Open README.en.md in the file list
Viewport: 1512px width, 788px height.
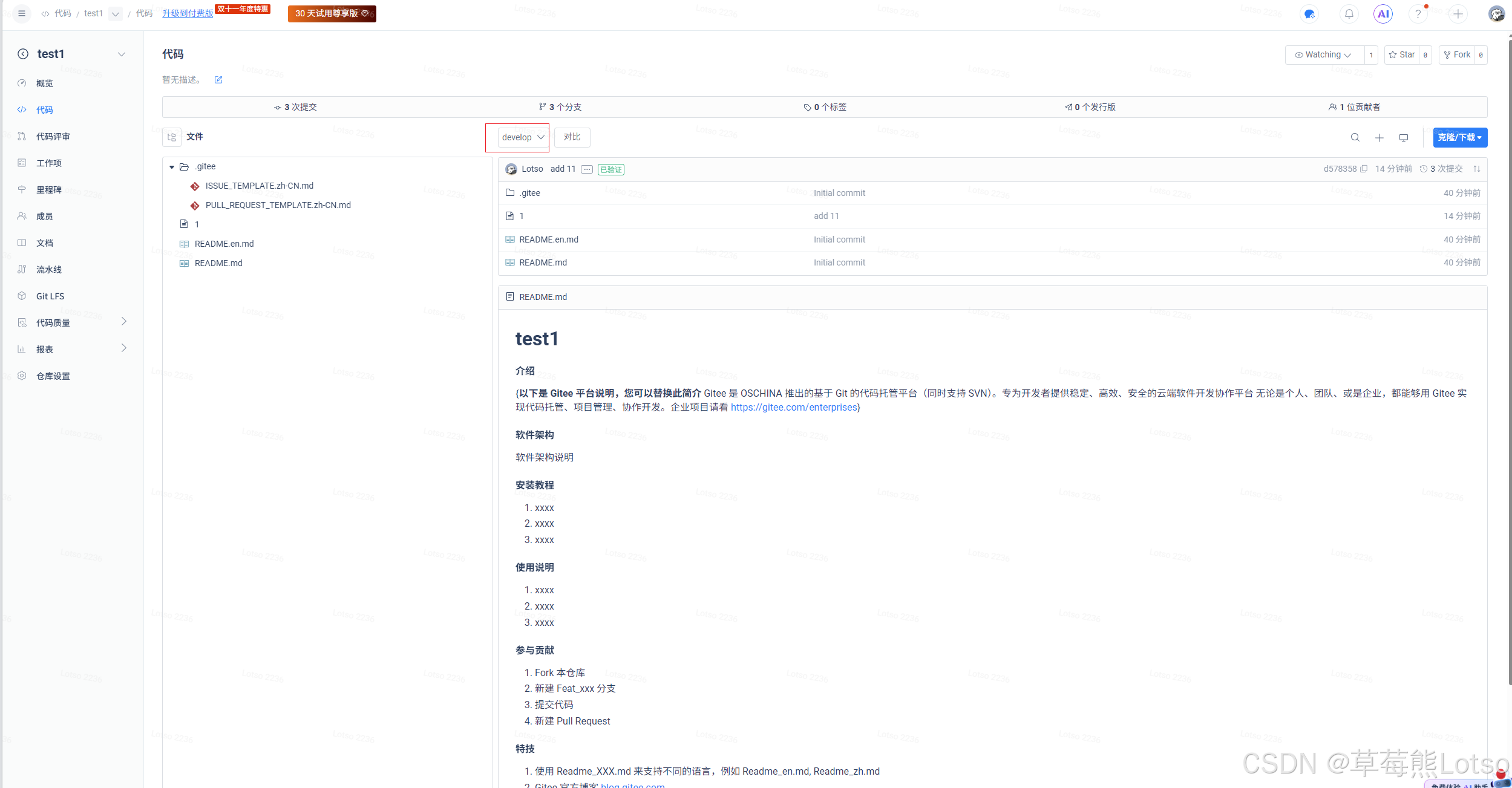[549, 239]
